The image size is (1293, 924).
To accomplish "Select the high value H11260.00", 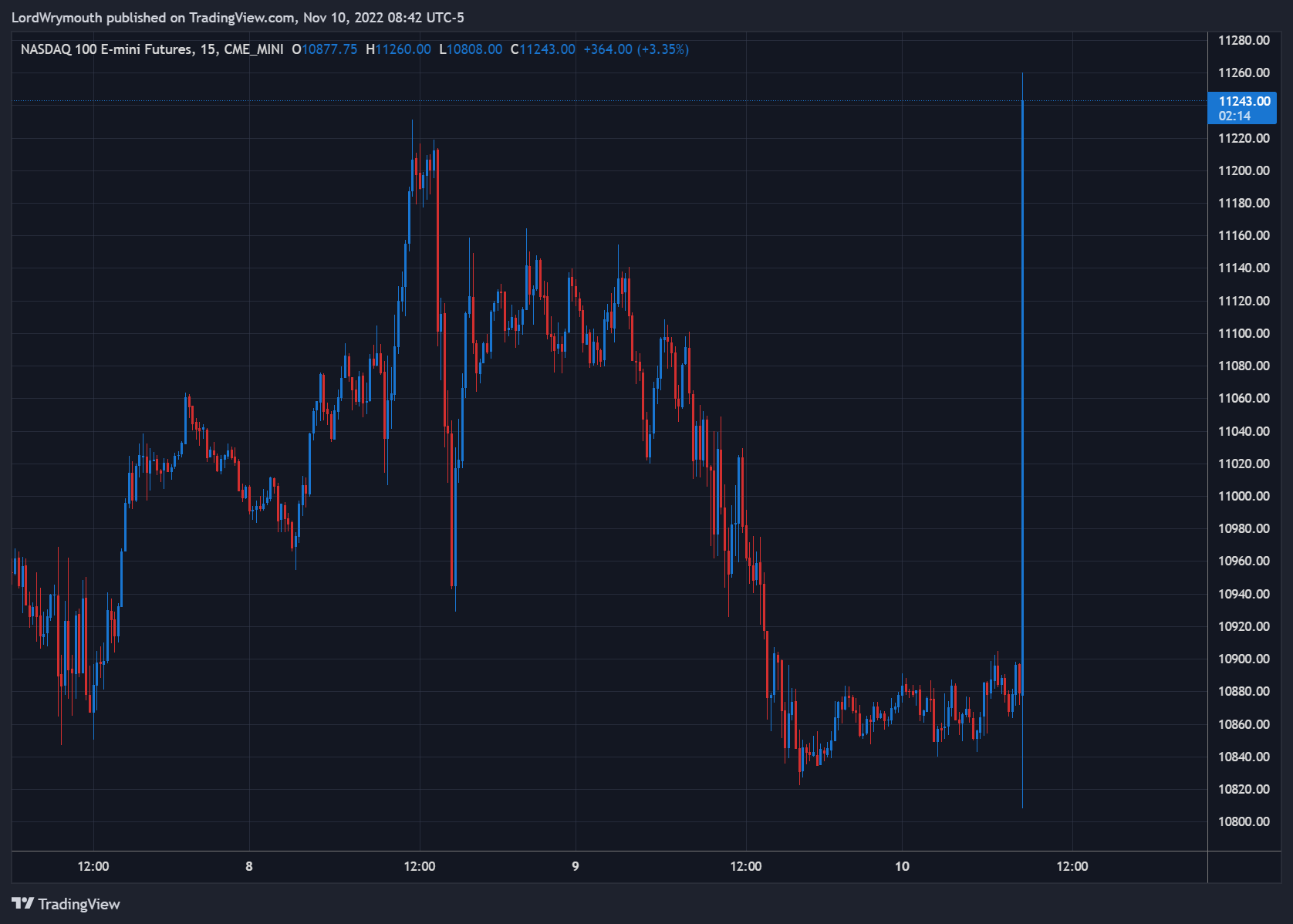I will point(398,49).
